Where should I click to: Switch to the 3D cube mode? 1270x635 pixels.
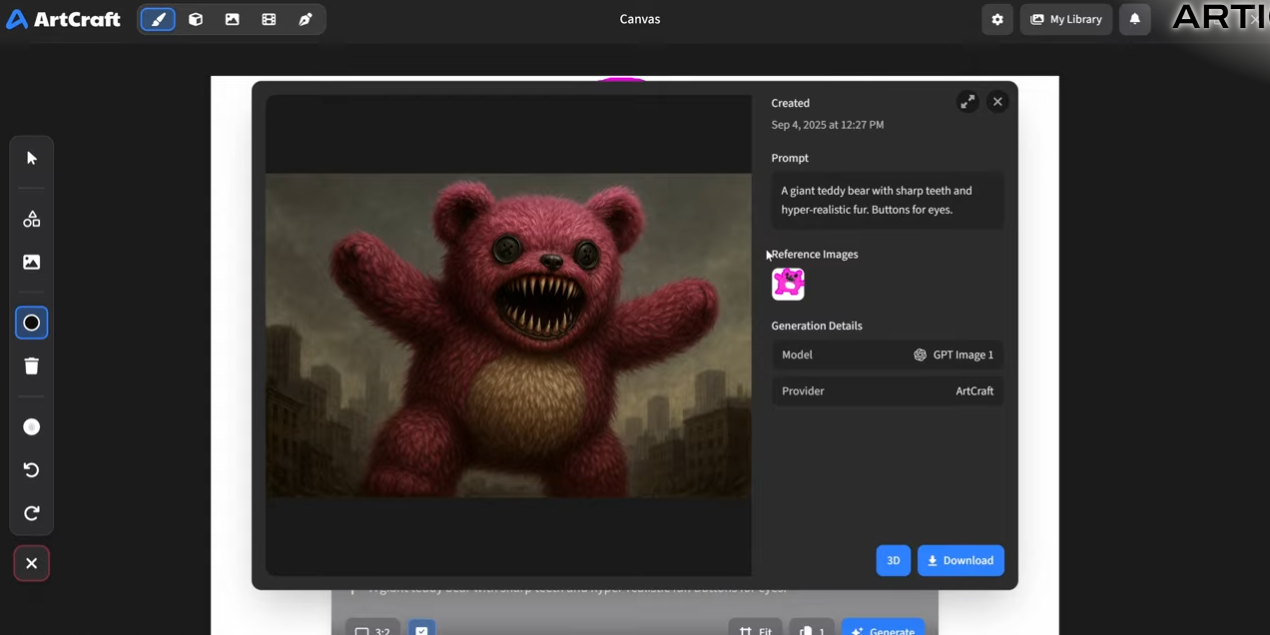pos(196,19)
